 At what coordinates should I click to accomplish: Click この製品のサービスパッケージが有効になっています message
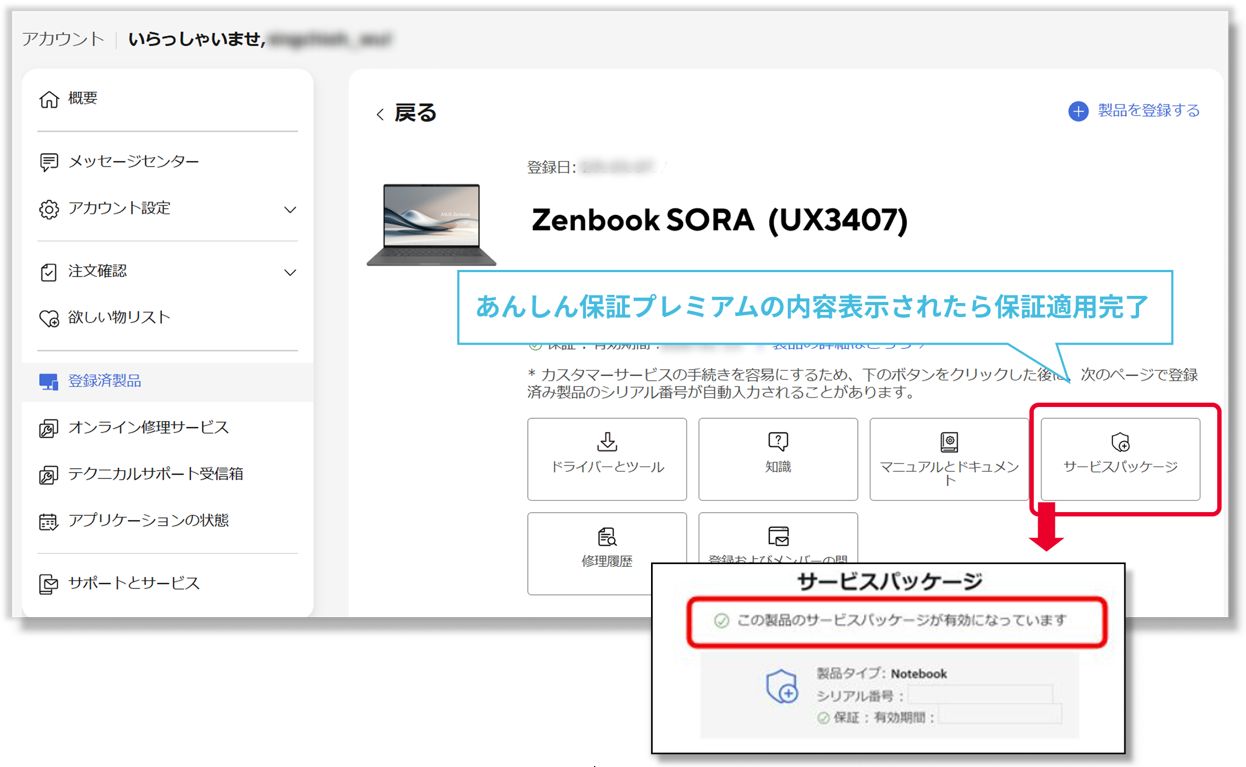[x=902, y=620]
